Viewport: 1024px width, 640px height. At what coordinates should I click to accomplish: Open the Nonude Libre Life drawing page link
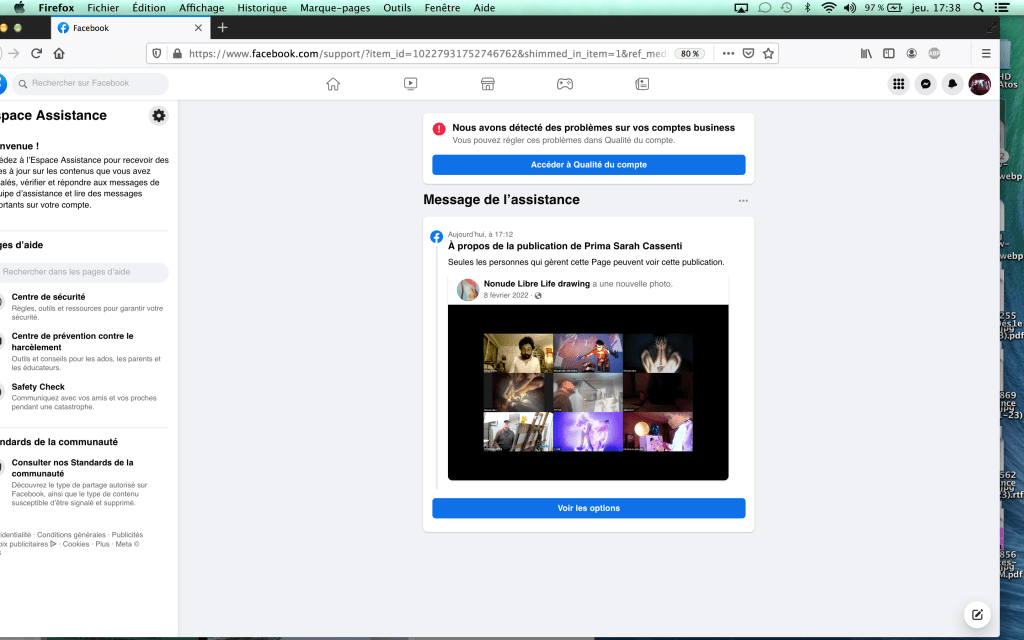(536, 284)
